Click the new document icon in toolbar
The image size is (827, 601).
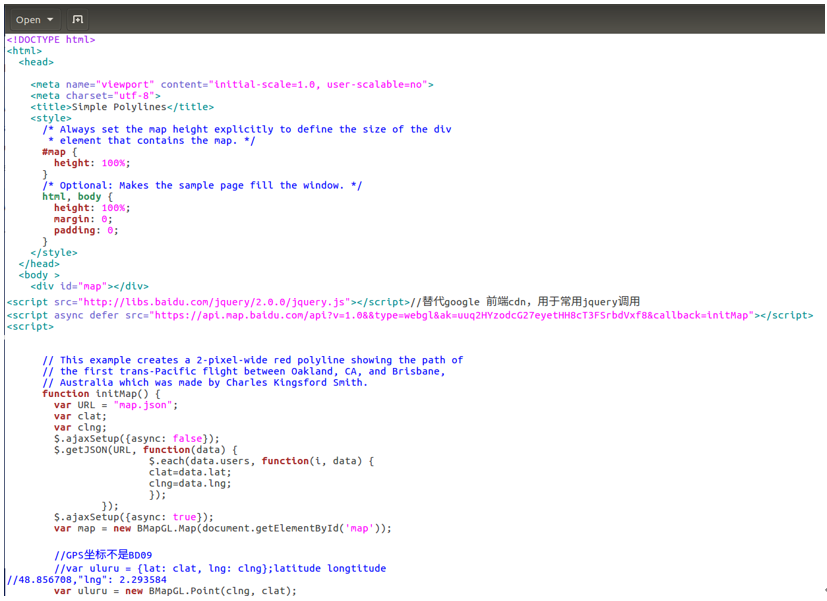click(78, 20)
